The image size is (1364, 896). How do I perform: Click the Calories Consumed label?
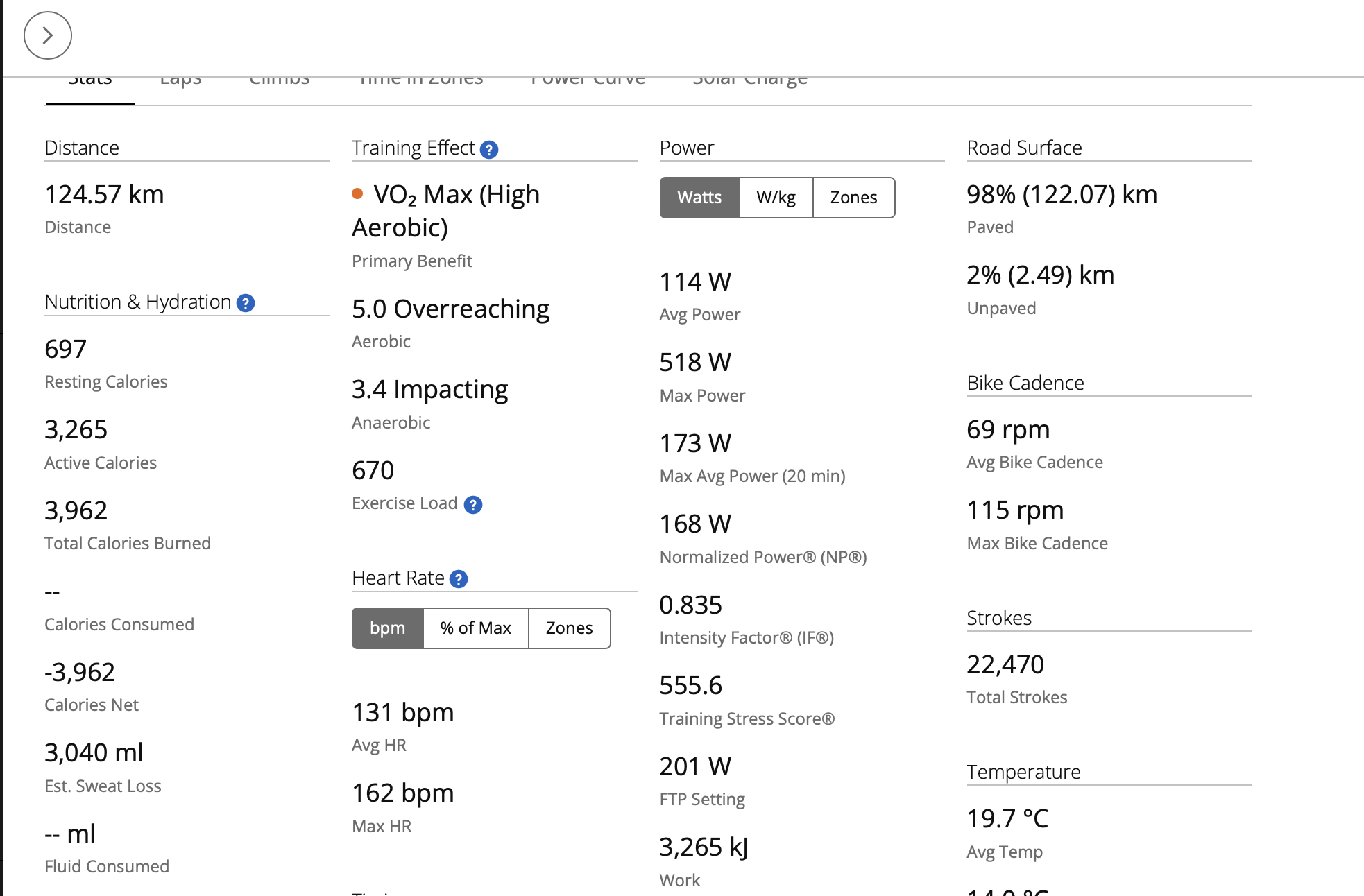pyautogui.click(x=119, y=625)
